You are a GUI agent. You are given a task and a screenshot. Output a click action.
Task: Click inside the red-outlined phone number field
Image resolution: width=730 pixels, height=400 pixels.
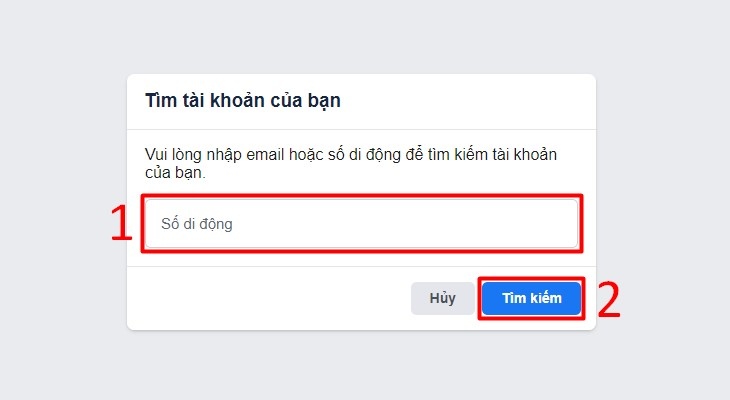[362, 224]
